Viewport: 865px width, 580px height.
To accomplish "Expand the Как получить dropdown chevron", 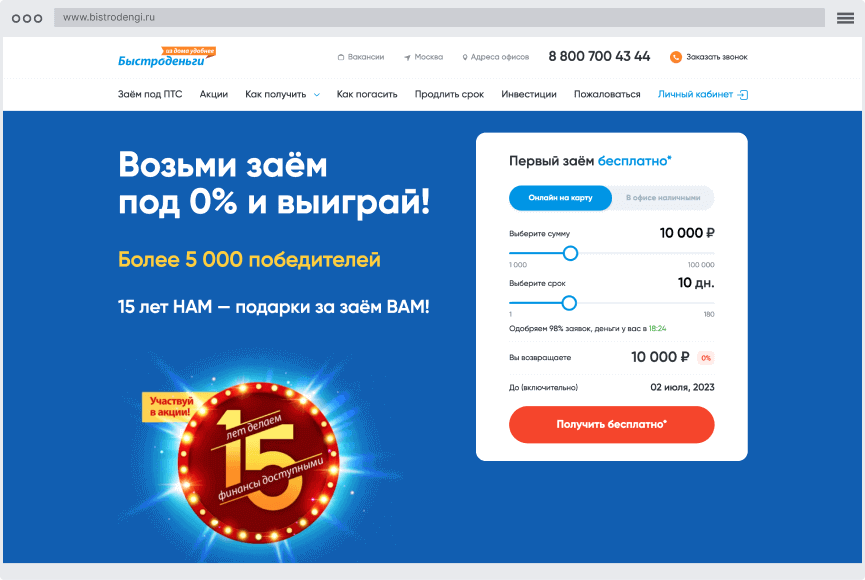I will pyautogui.click(x=317, y=95).
